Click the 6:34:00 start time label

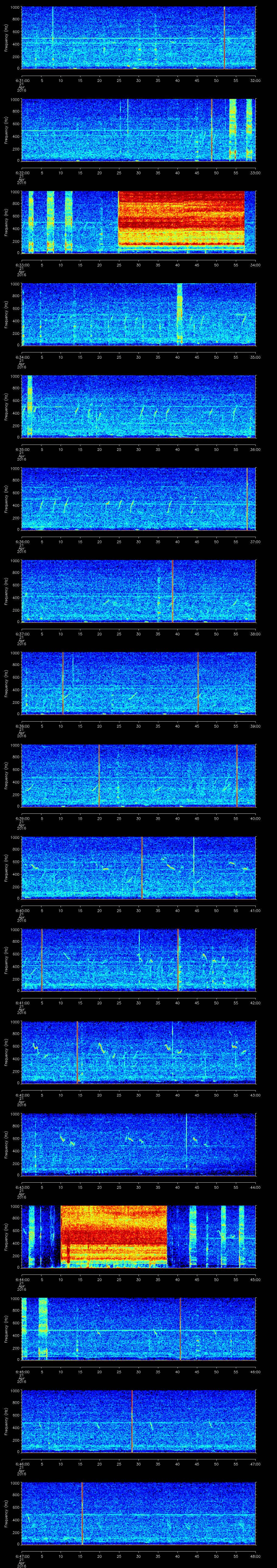[x=22, y=357]
